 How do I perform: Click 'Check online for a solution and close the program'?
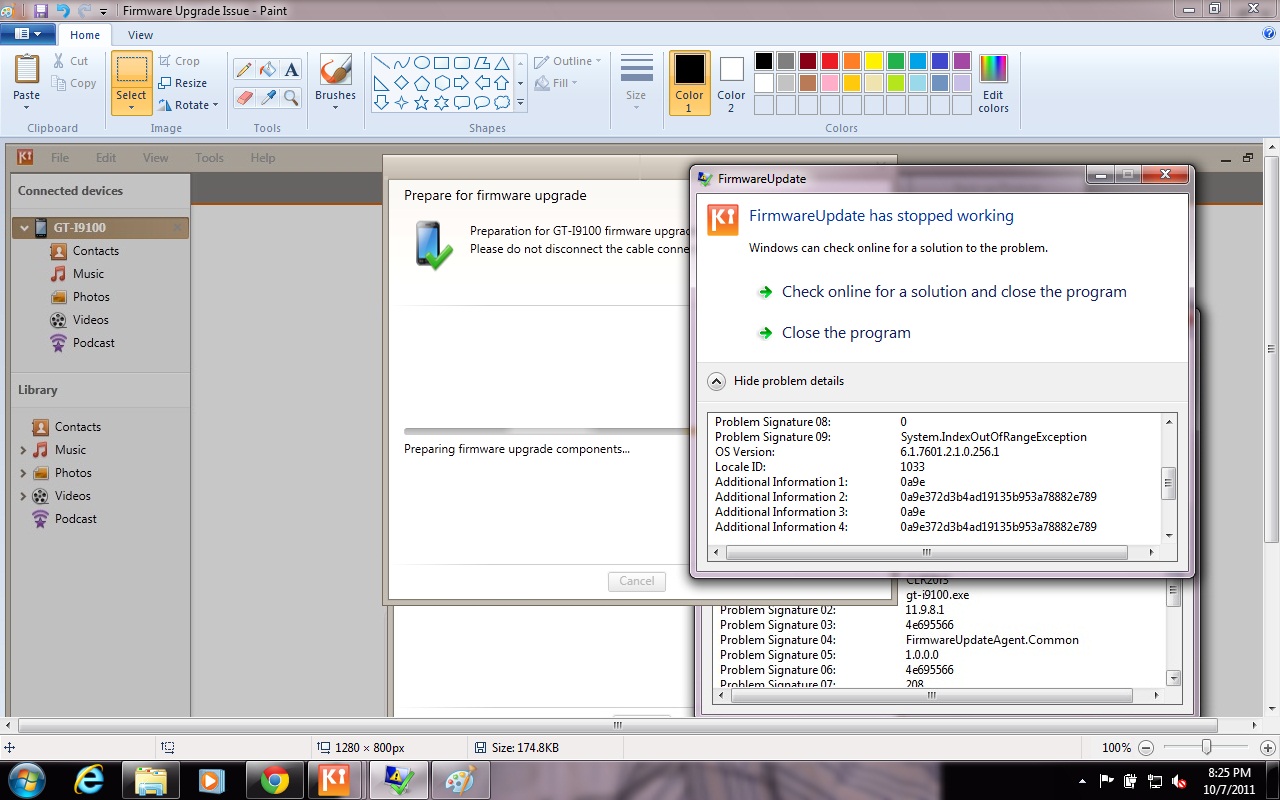[x=954, y=292]
